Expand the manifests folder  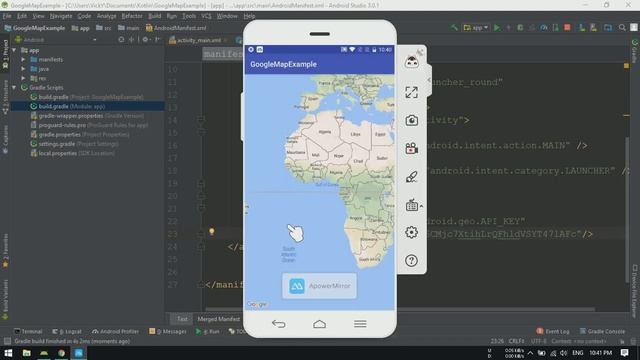coord(23,60)
